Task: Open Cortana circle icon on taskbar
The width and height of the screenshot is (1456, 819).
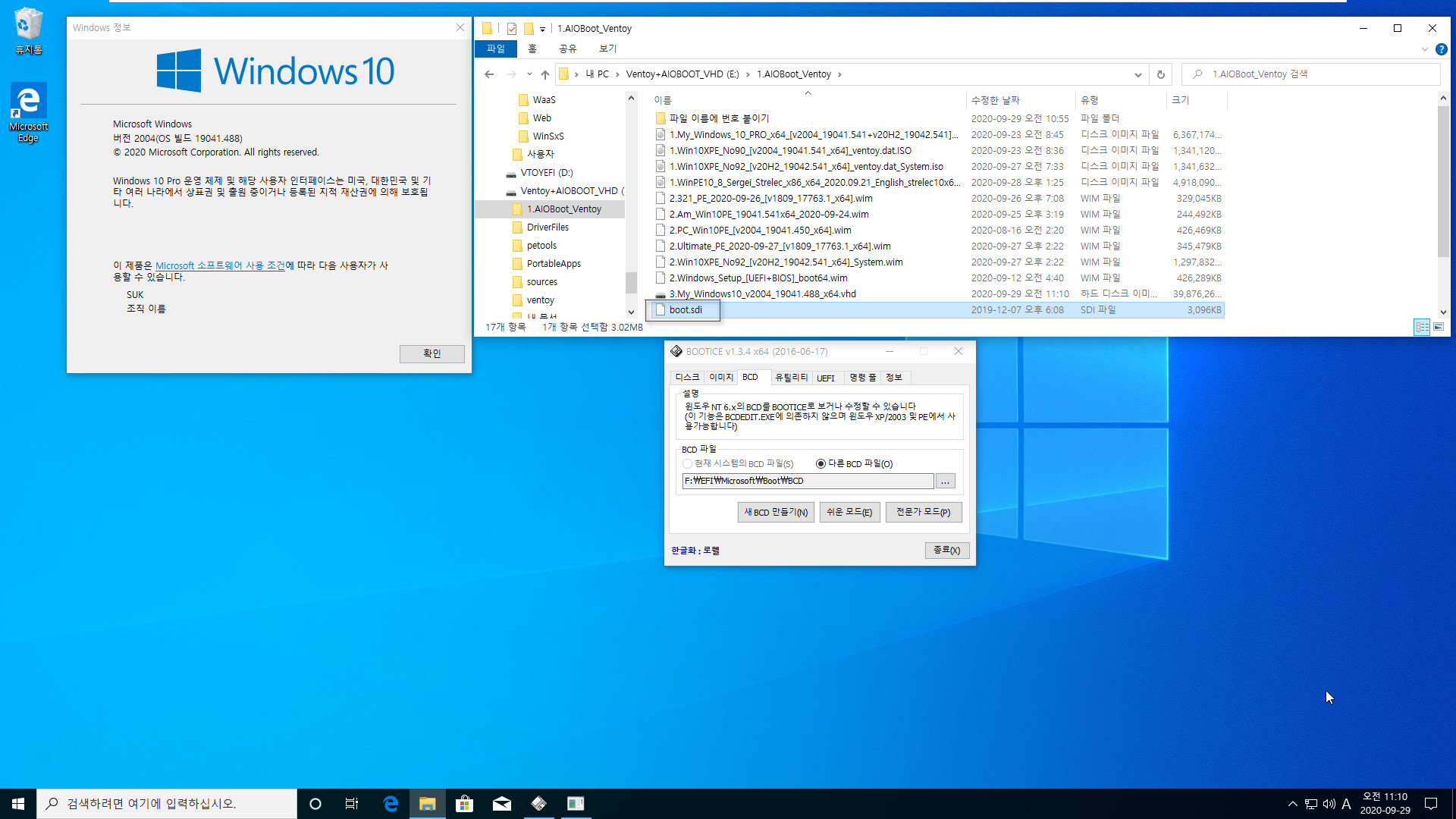Action: (315, 804)
